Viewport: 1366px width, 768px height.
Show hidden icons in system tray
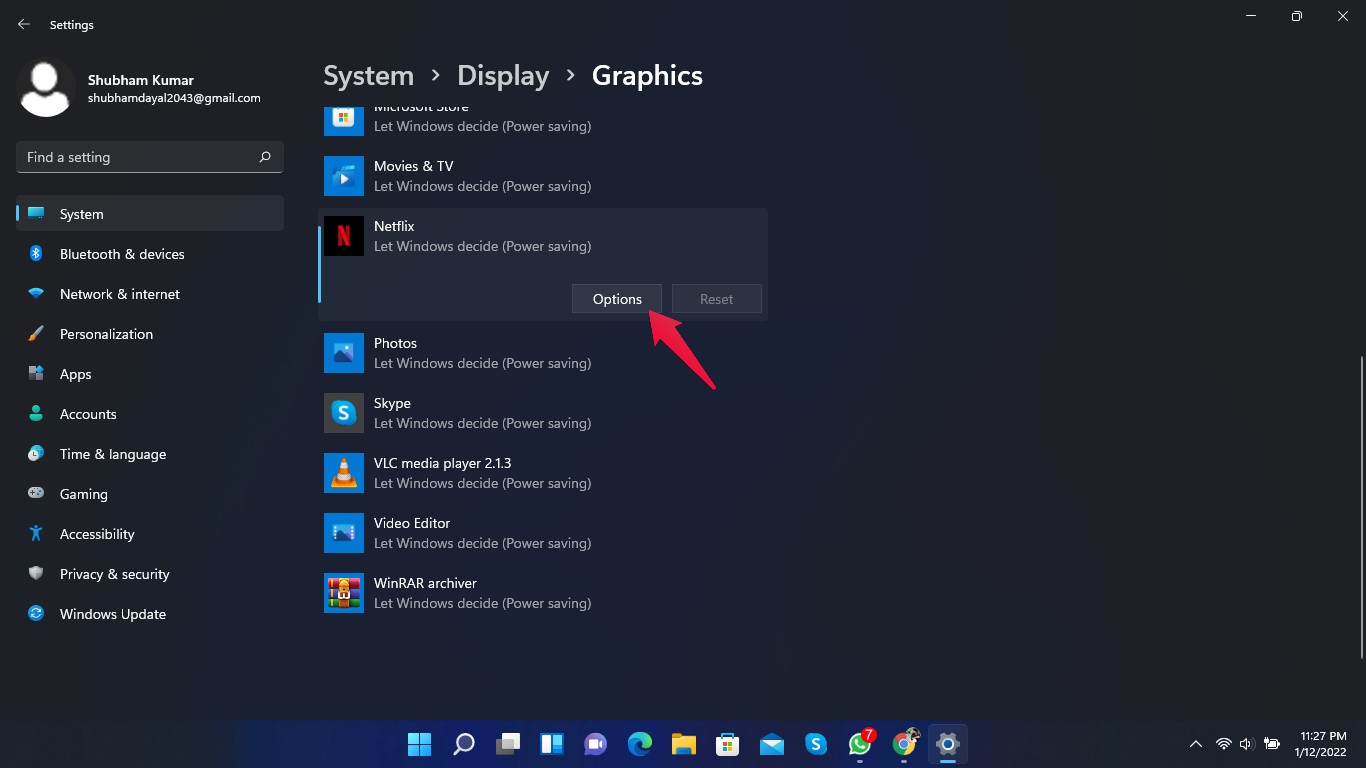coord(1195,744)
